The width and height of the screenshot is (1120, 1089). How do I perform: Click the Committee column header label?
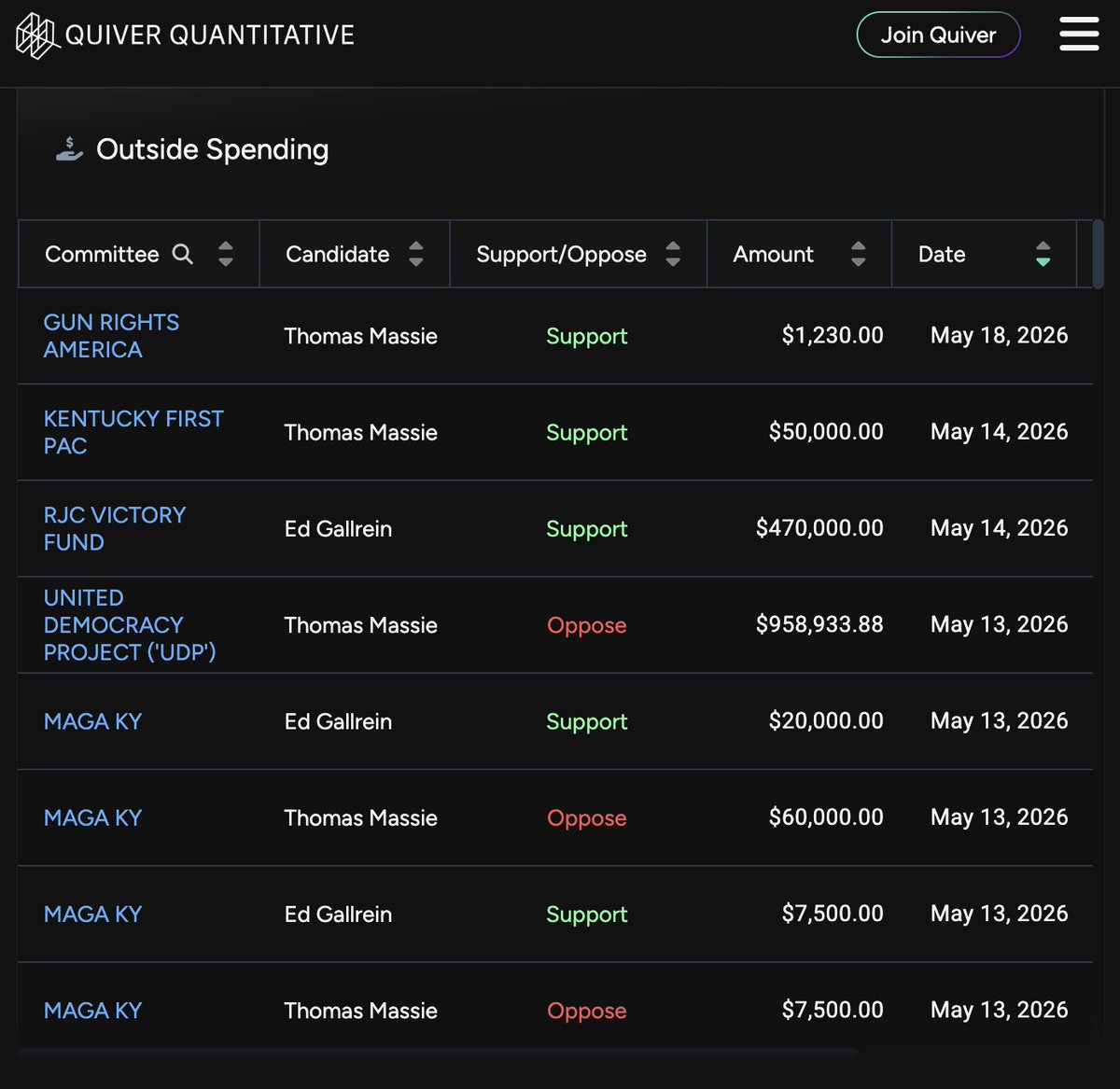click(102, 254)
